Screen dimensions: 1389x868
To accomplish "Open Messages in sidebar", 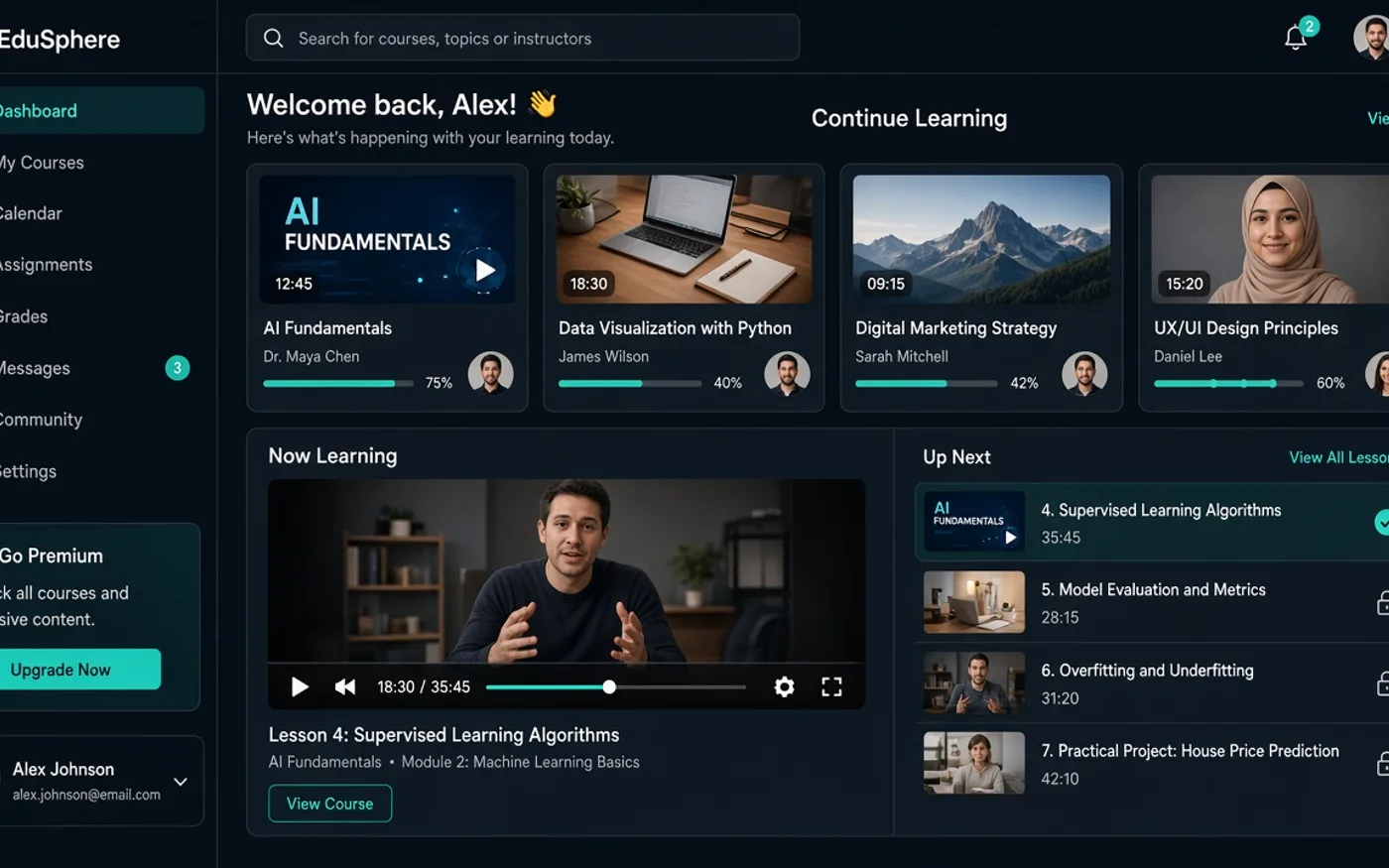I will tap(35, 368).
